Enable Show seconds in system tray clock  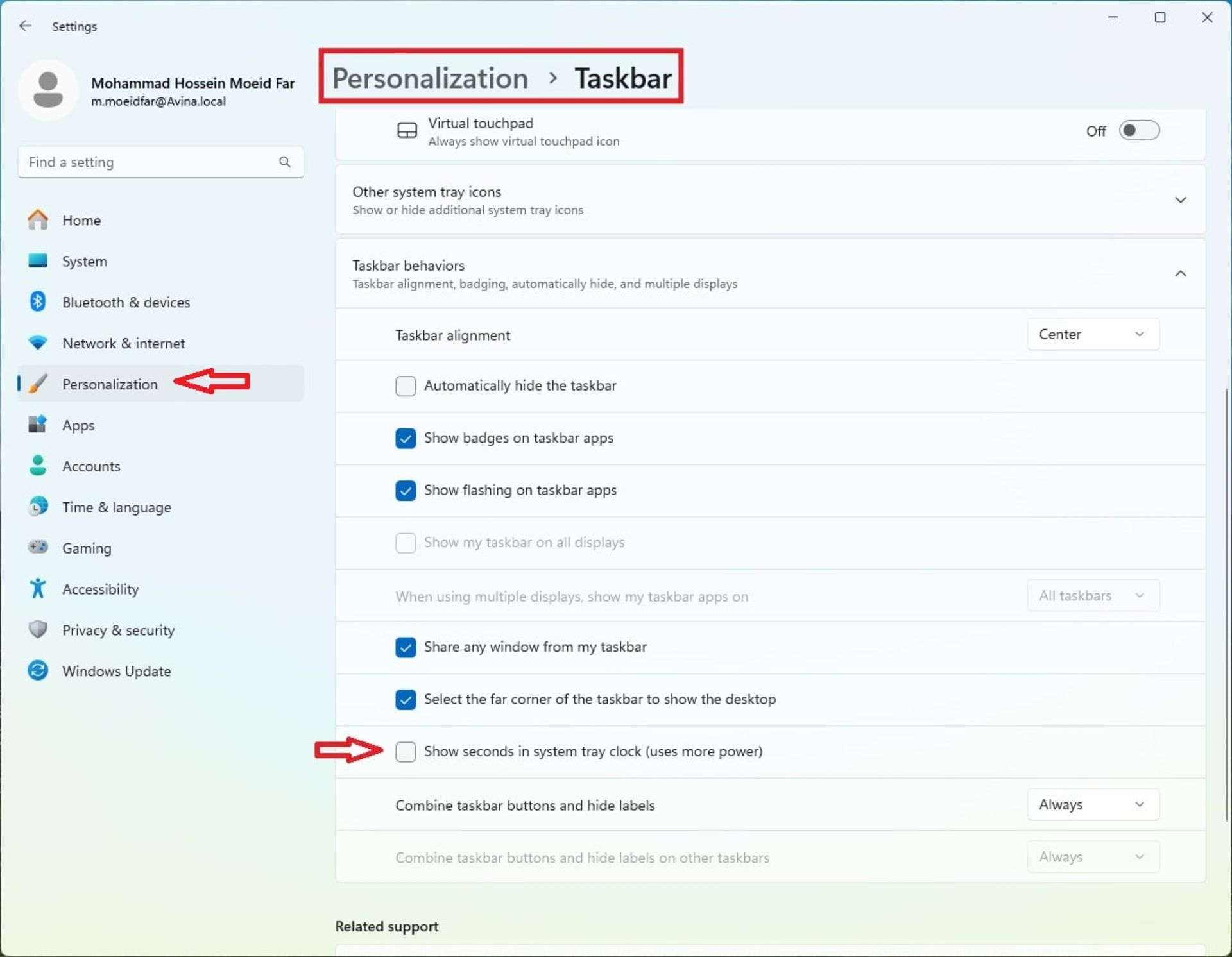(406, 751)
